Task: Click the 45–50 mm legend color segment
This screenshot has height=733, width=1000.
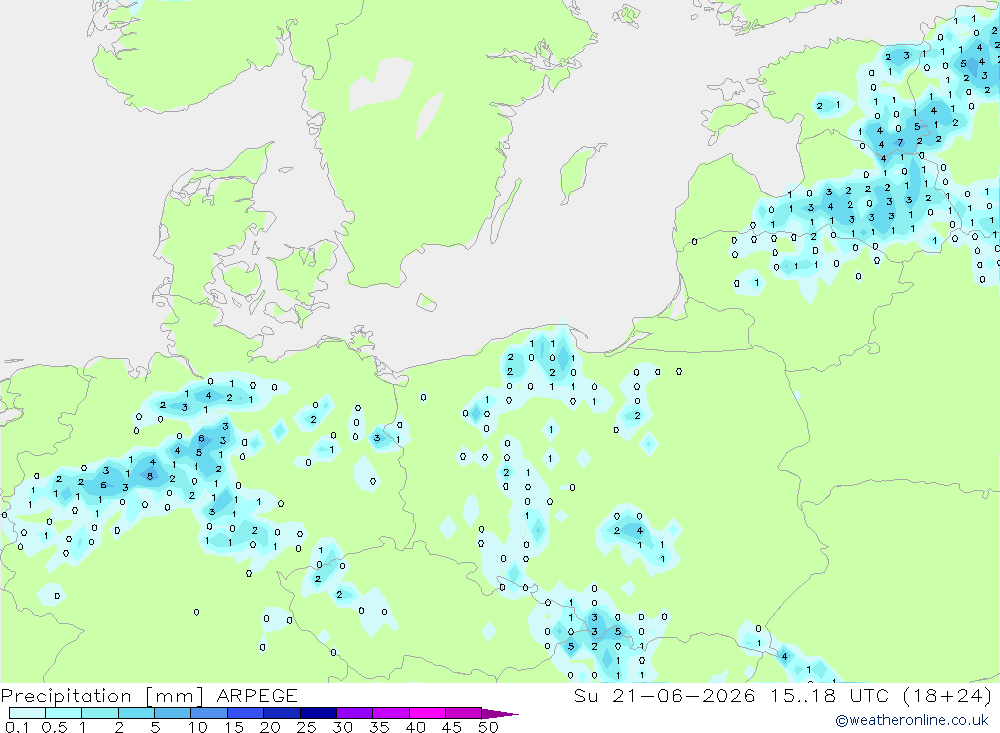Action: (464, 713)
